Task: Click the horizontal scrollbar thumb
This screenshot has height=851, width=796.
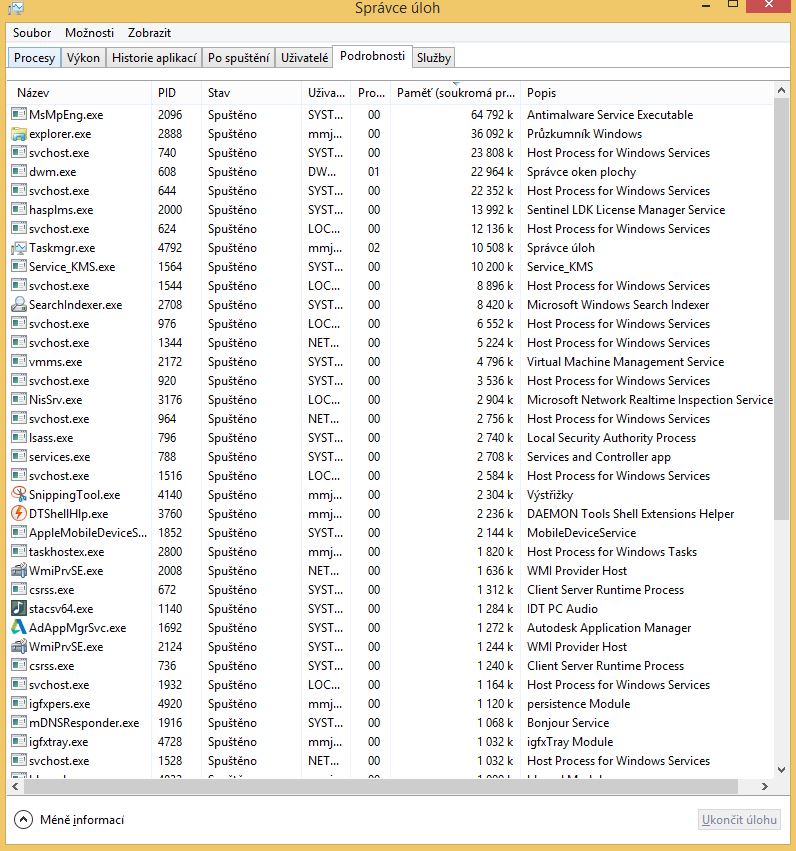Action: (381, 786)
